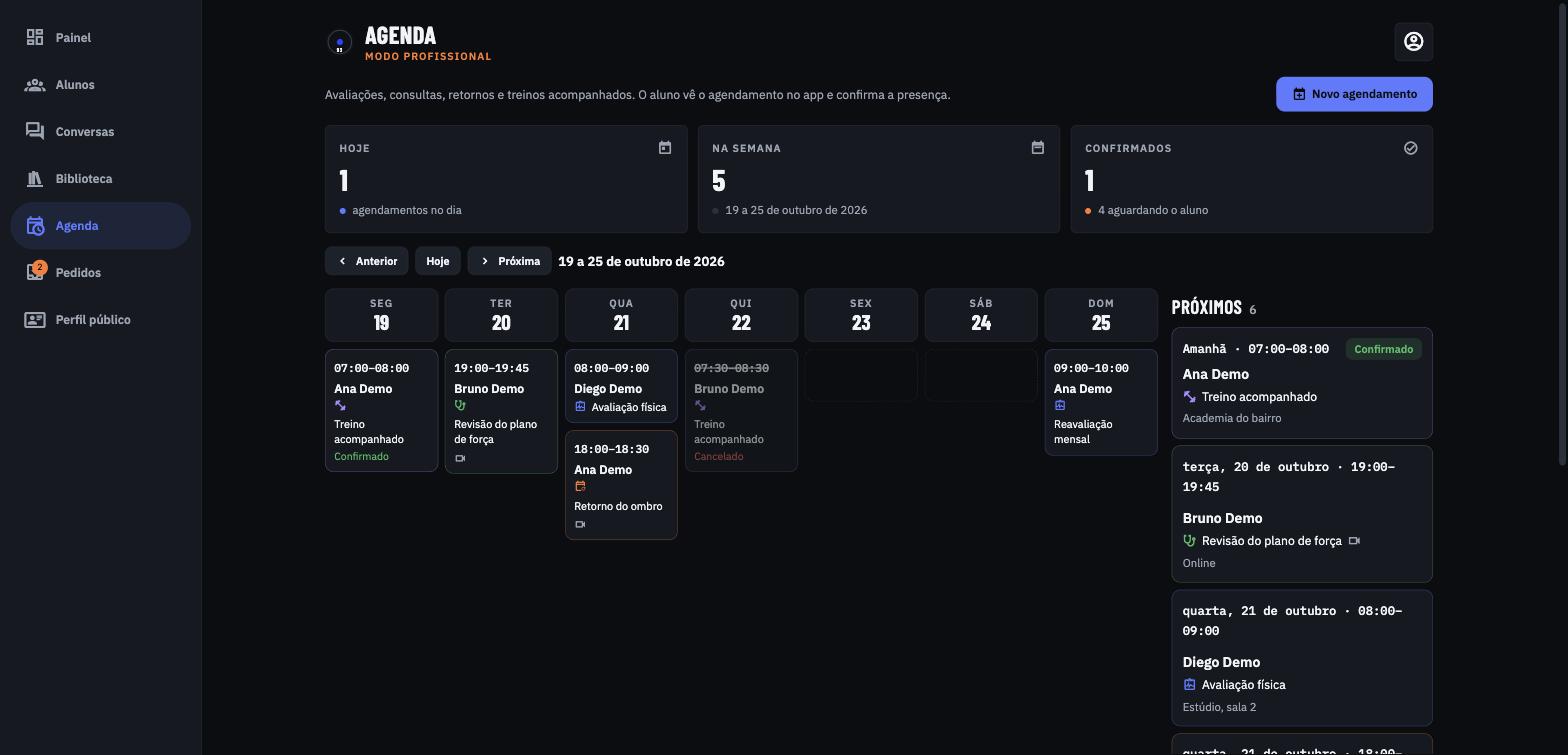Click the Pedidos icon with badge

(x=35, y=272)
